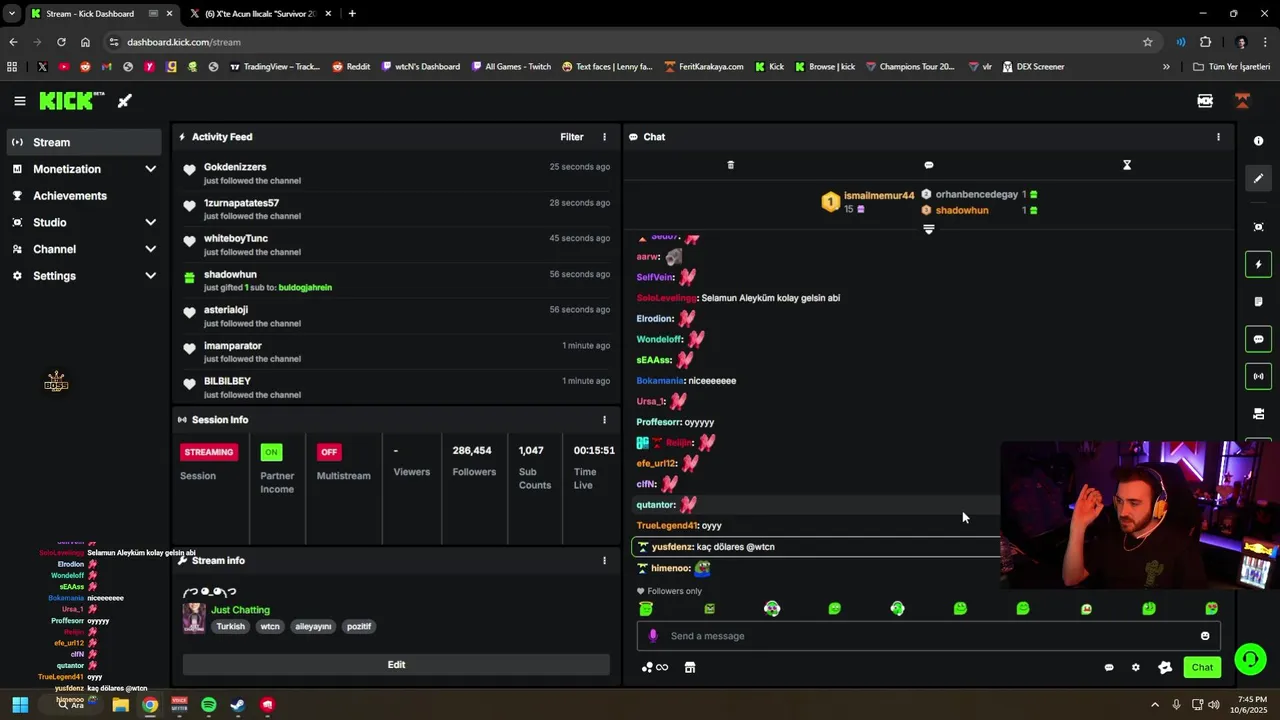The width and height of the screenshot is (1280, 720).
Task: Click the rocket icon next to the Kick logo
Action: pyautogui.click(x=125, y=101)
